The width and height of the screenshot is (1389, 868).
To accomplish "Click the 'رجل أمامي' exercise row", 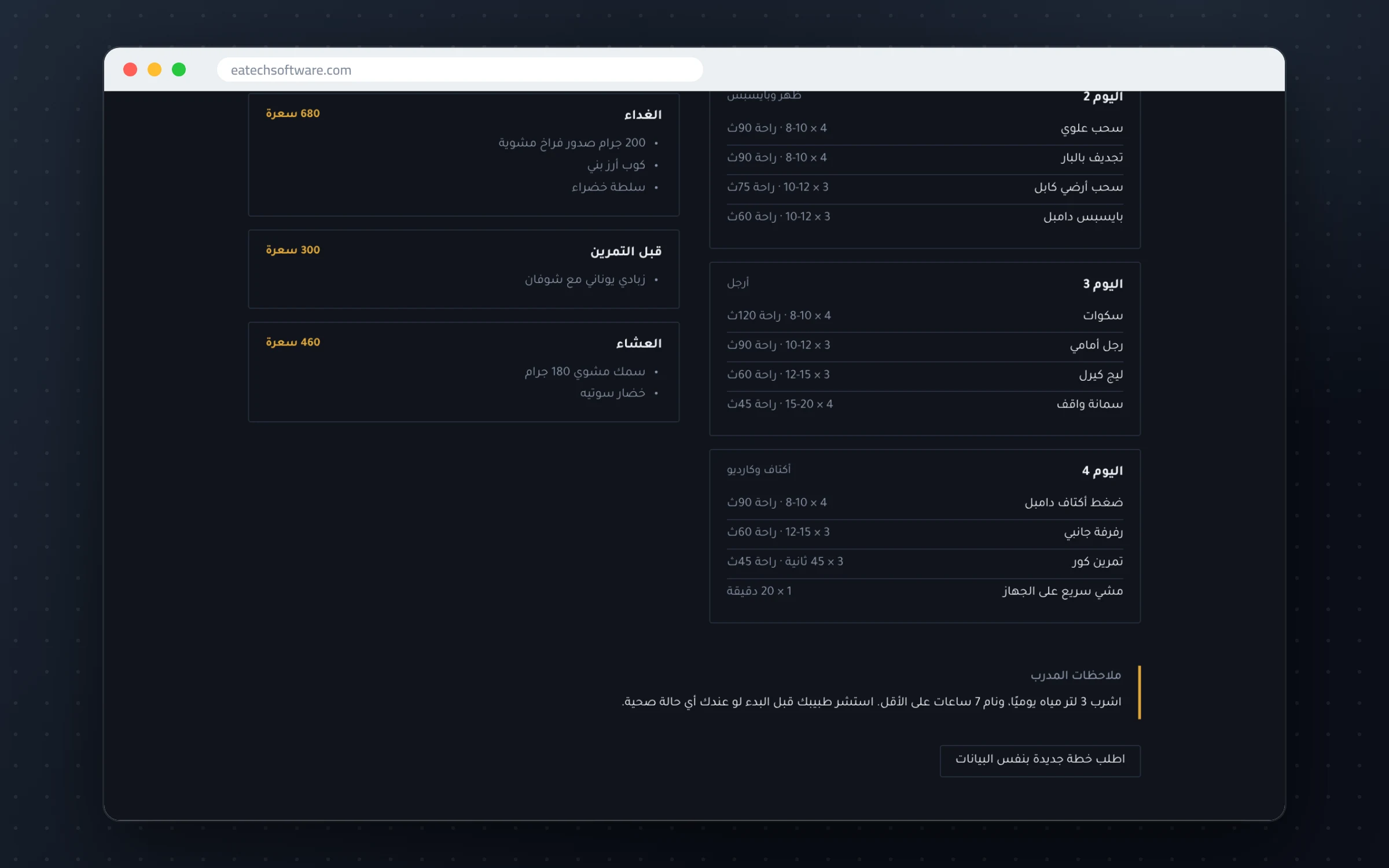I will click(x=925, y=345).
